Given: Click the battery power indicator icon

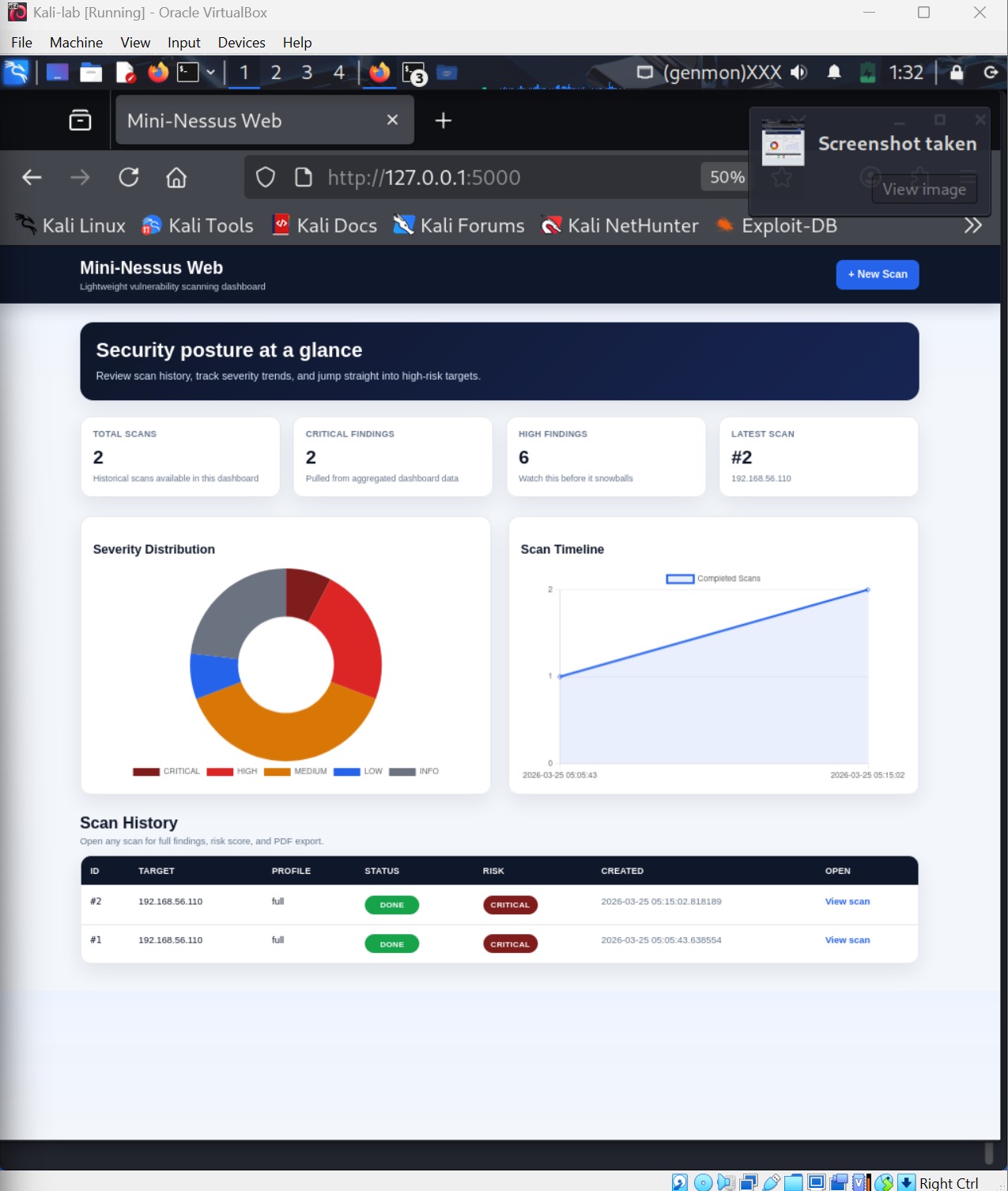Looking at the screenshot, I should click(x=867, y=73).
